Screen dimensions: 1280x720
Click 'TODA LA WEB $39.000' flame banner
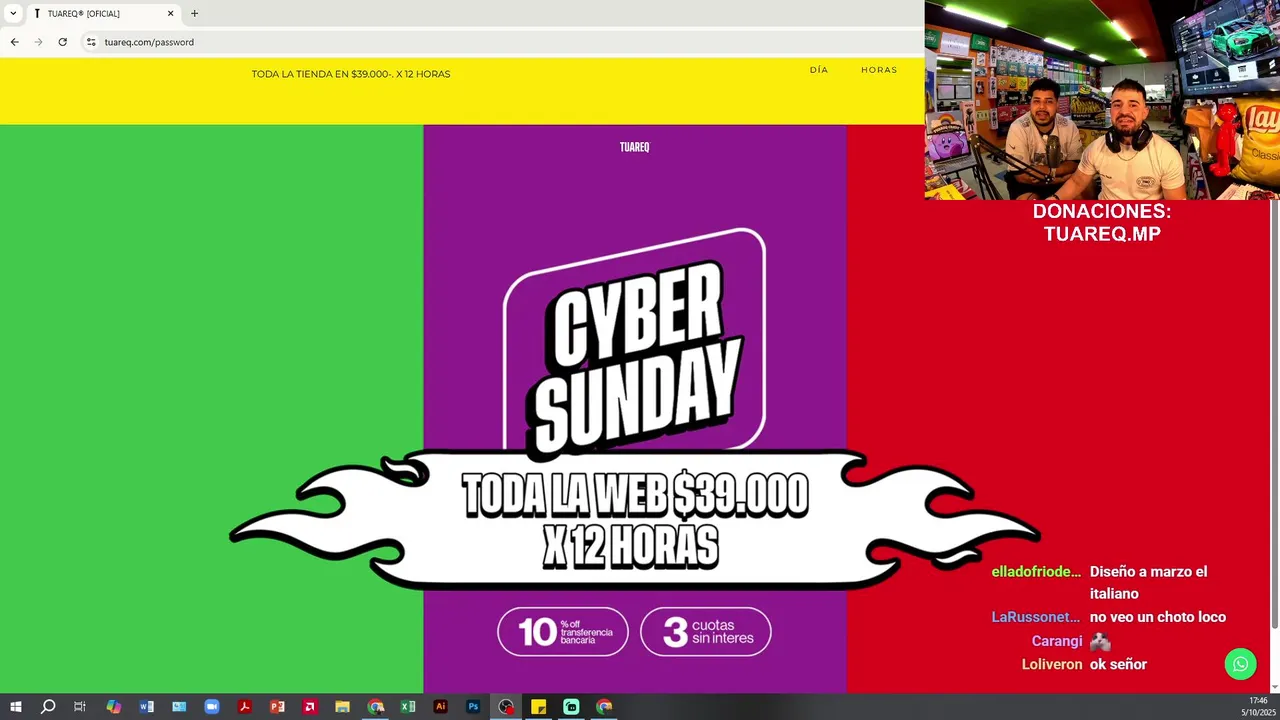click(635, 520)
